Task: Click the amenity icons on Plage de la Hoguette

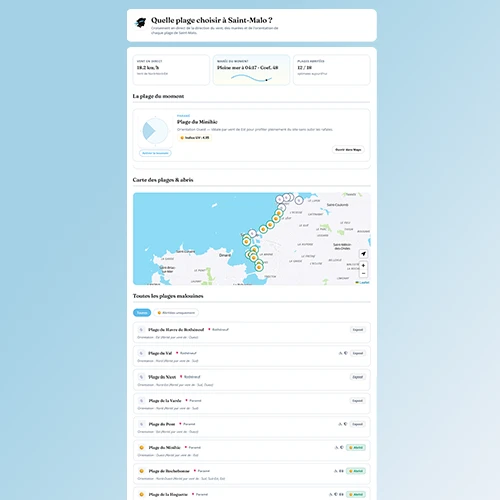Action: pos(336,494)
